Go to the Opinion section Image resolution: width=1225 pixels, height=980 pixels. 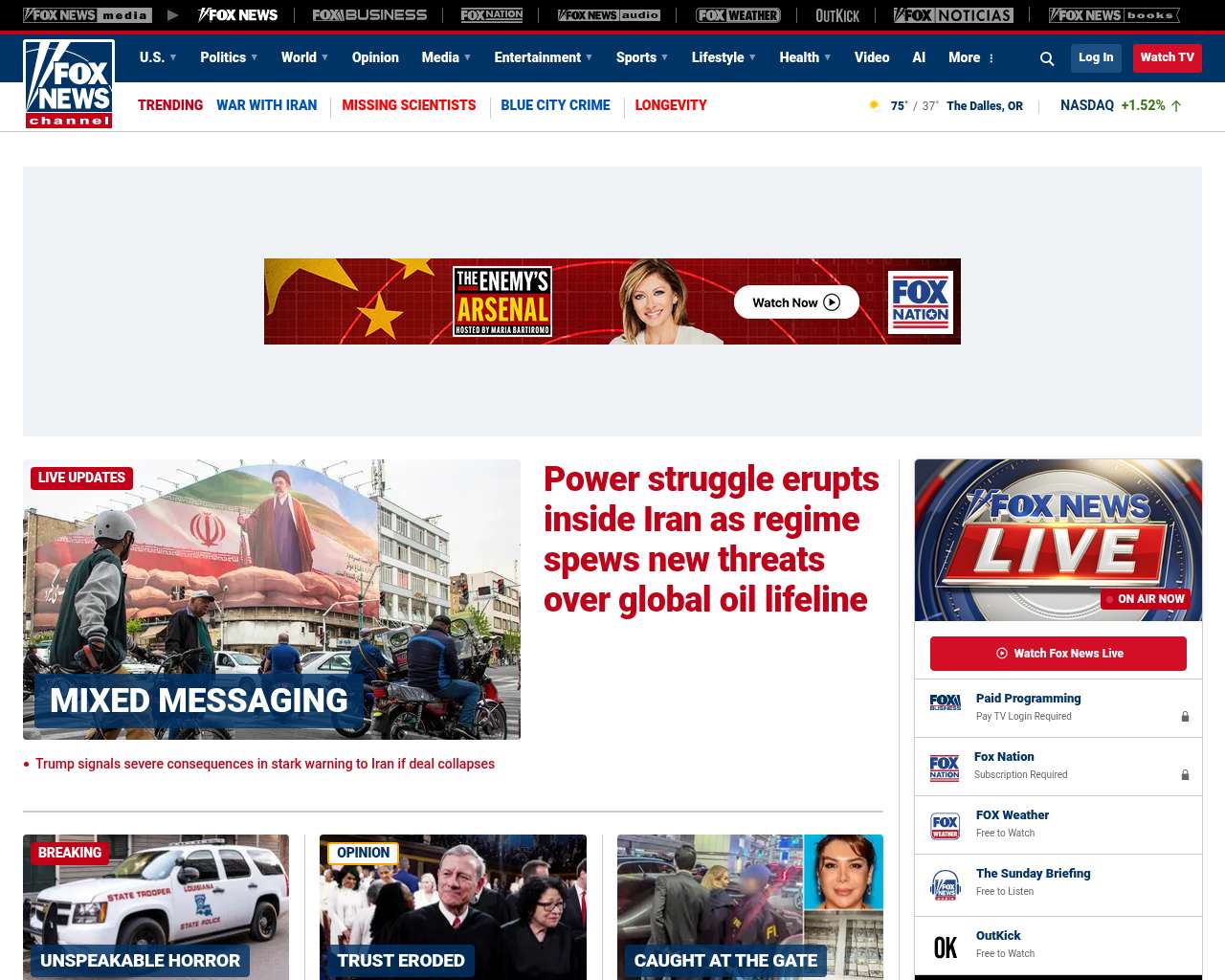[x=375, y=57]
